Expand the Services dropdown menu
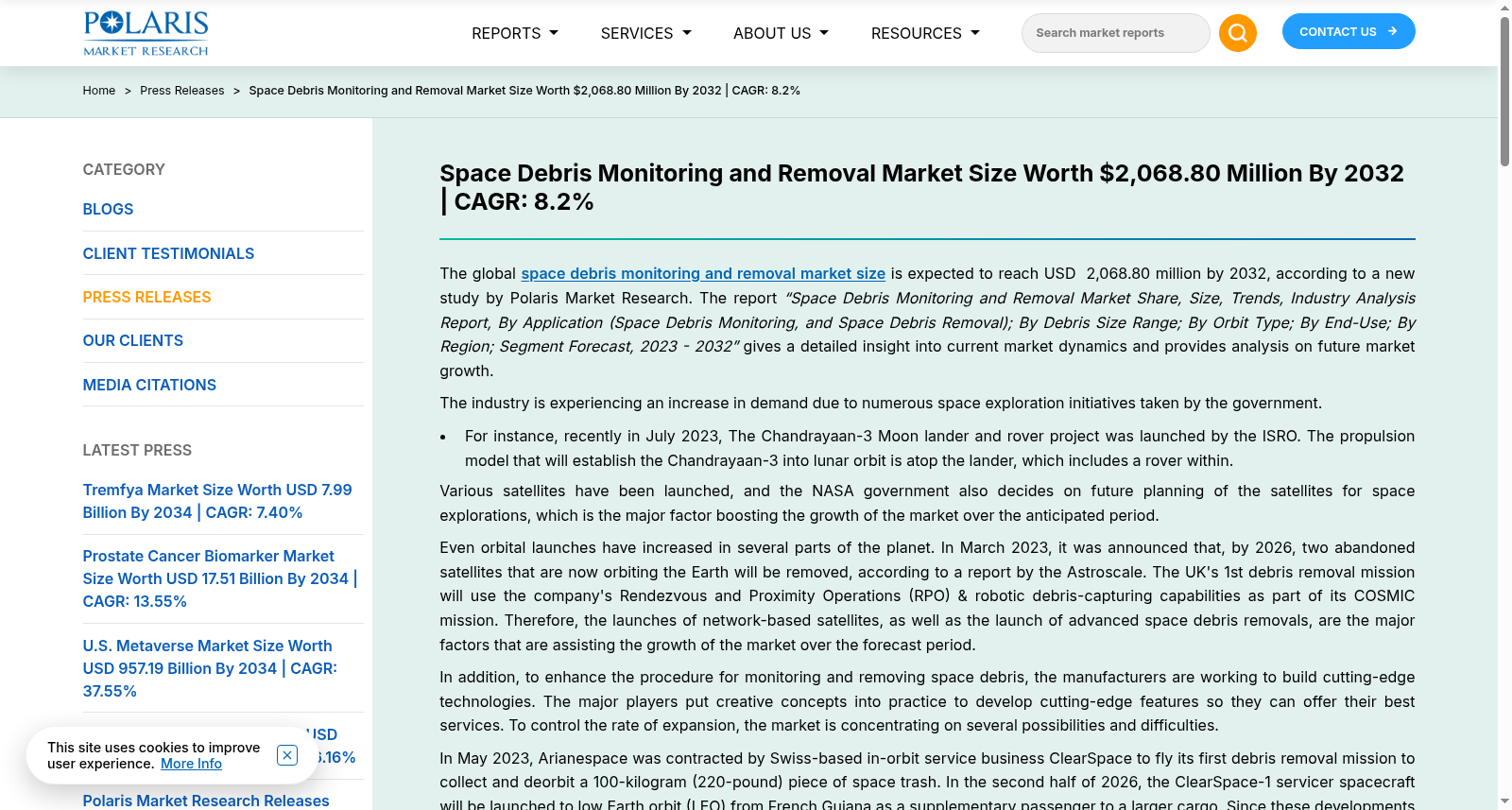The height and width of the screenshot is (810, 1512). coord(646,33)
